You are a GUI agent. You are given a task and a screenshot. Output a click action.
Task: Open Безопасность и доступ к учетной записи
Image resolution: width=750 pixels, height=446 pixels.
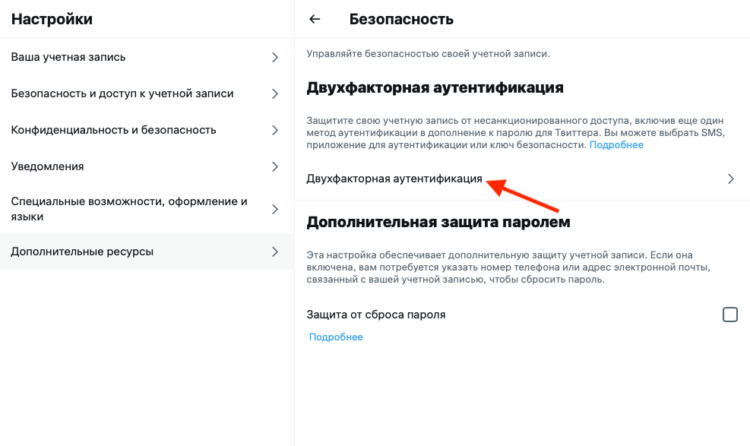[122, 93]
